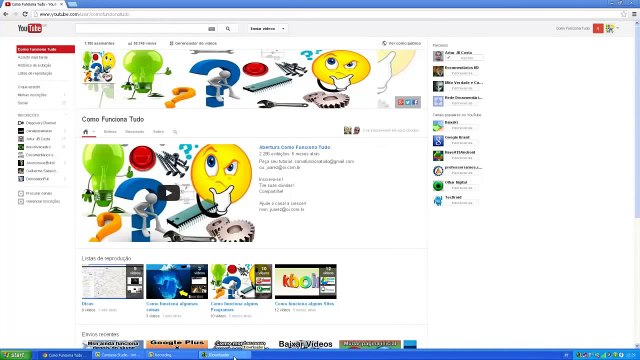Open the iceberg playlist thumbnail
Screen dimensions: 640x360
[177, 281]
